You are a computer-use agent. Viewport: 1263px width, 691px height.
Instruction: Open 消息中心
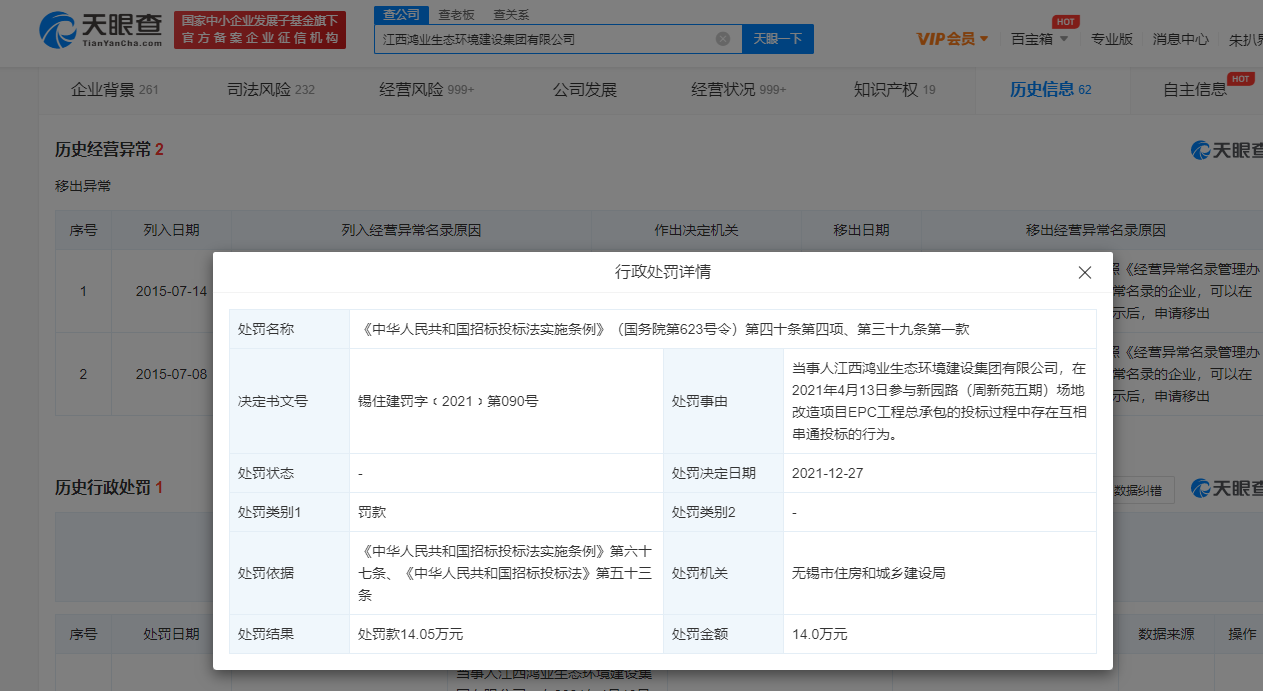(x=1180, y=39)
